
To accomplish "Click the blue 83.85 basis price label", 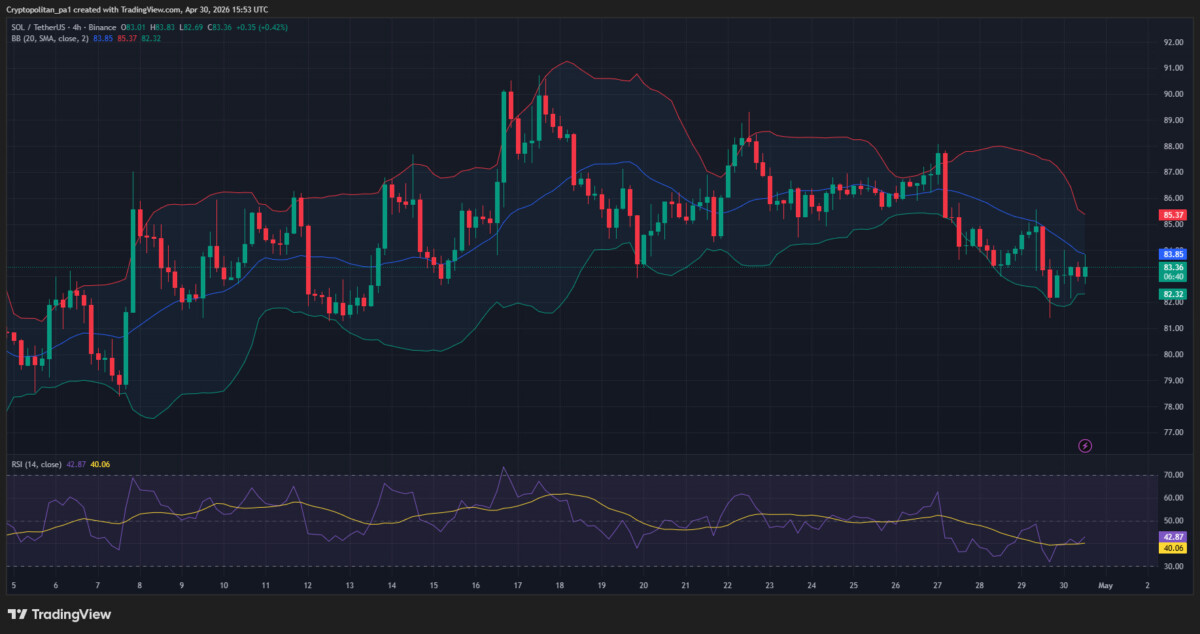I will tap(1173, 255).
